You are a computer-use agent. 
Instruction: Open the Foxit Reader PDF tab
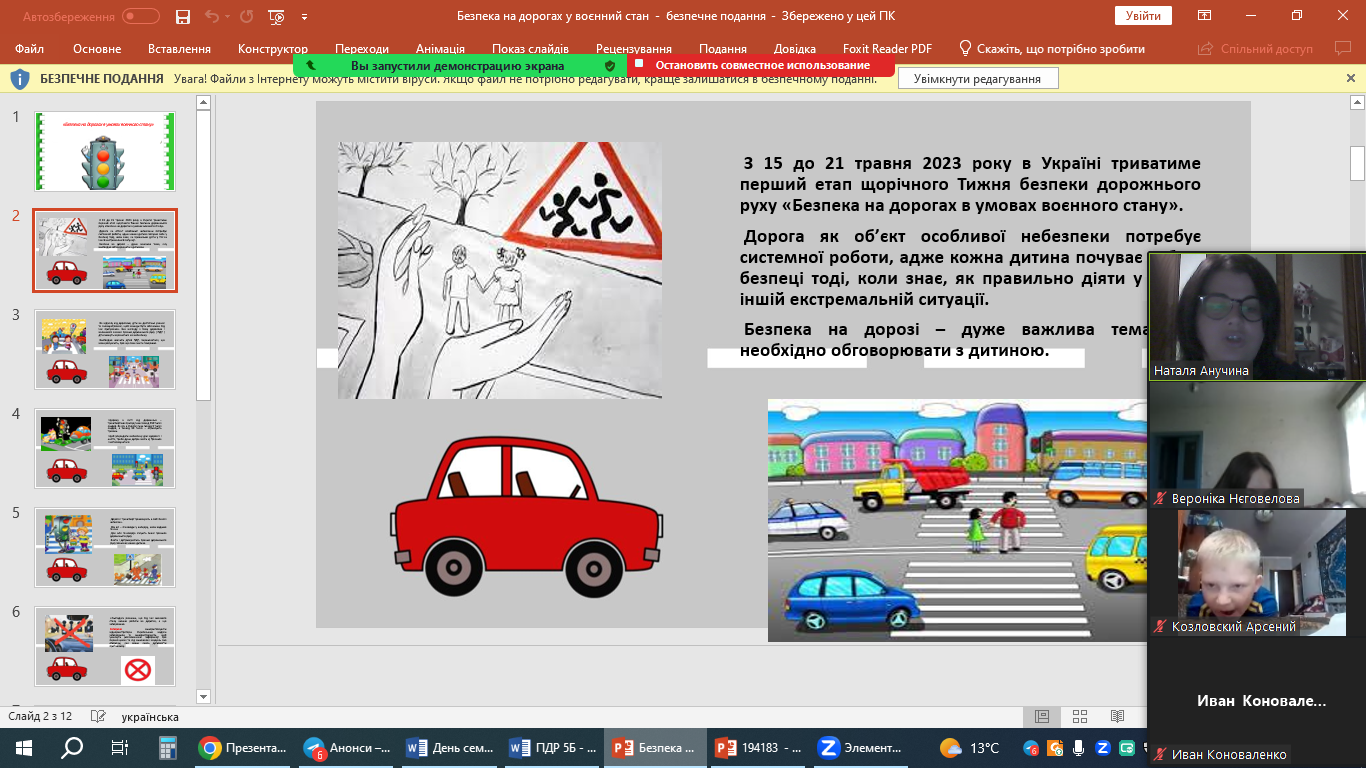[x=885, y=49]
